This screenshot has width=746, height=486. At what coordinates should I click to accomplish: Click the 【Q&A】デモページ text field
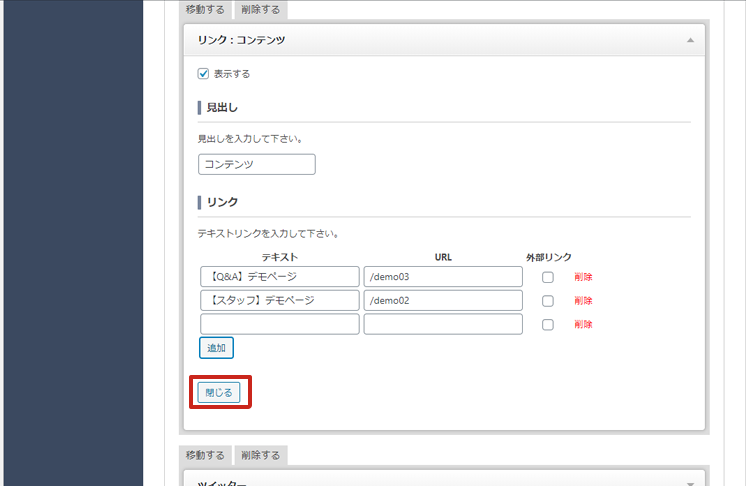pyautogui.click(x=279, y=277)
